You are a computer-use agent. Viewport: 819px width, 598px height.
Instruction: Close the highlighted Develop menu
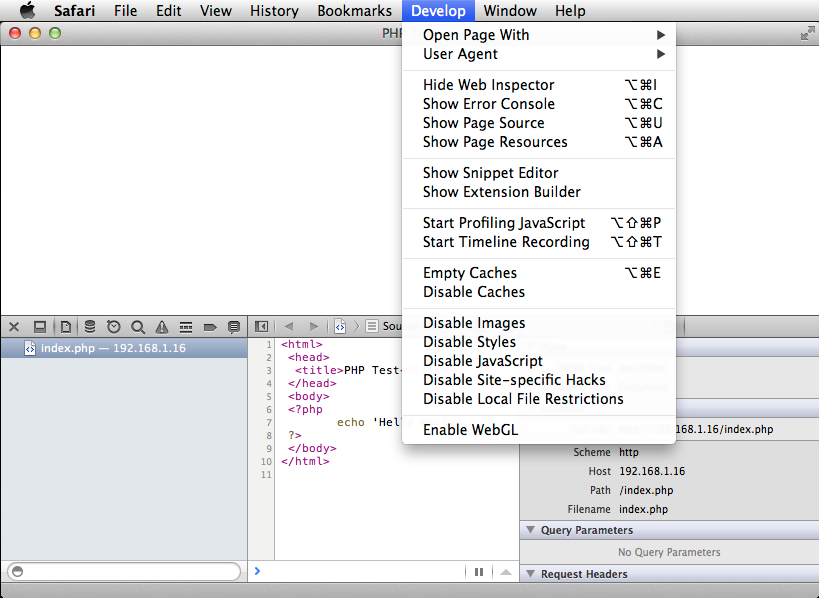[438, 10]
